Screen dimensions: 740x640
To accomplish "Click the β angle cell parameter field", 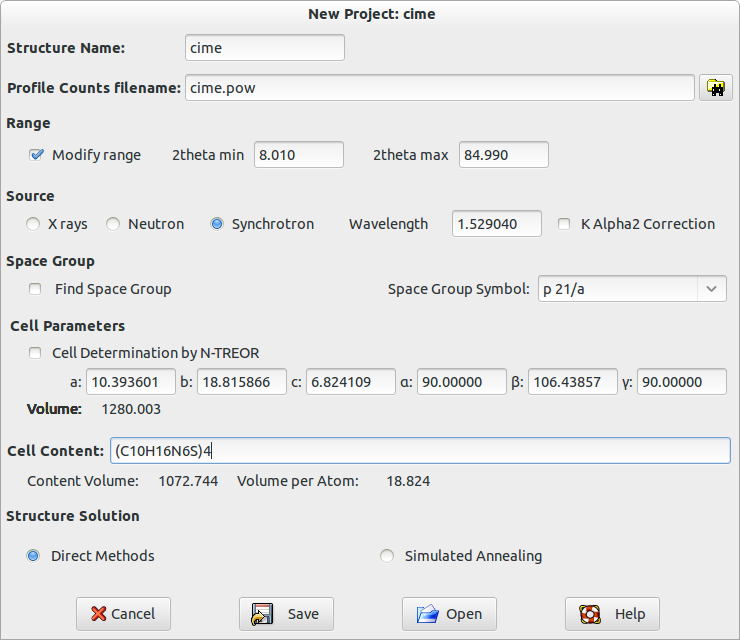I will click(x=572, y=382).
